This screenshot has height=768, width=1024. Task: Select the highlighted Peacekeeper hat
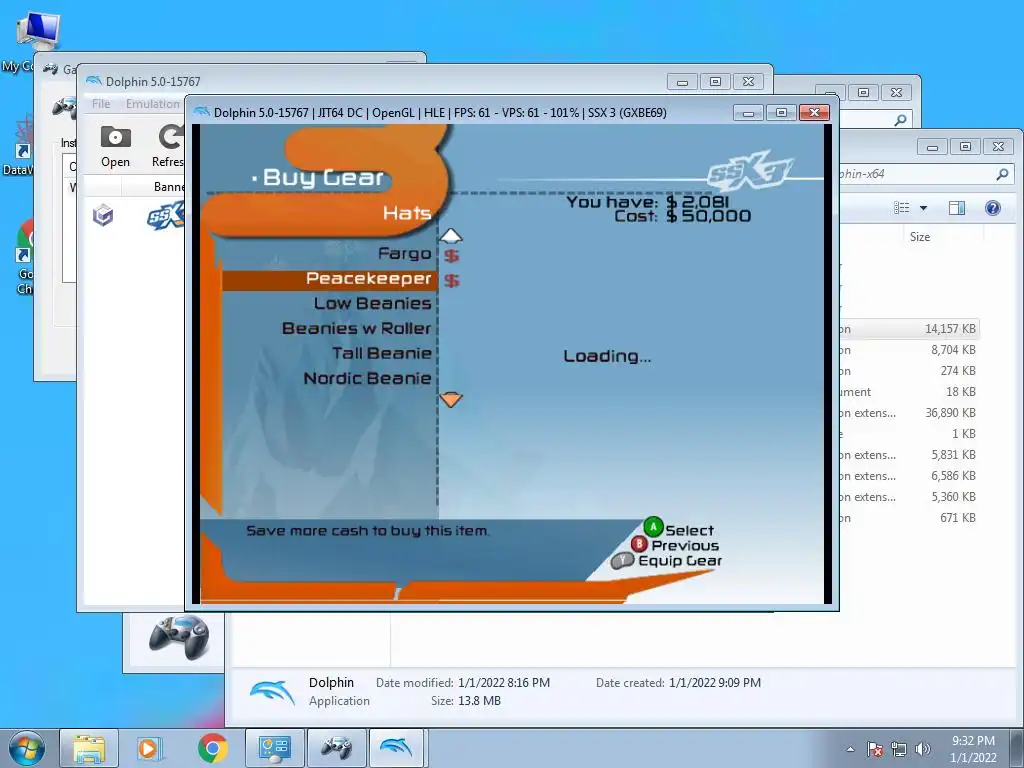[330, 280]
